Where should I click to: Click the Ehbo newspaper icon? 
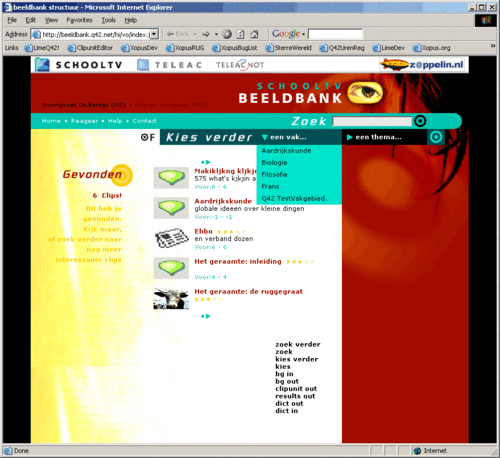tap(171, 238)
